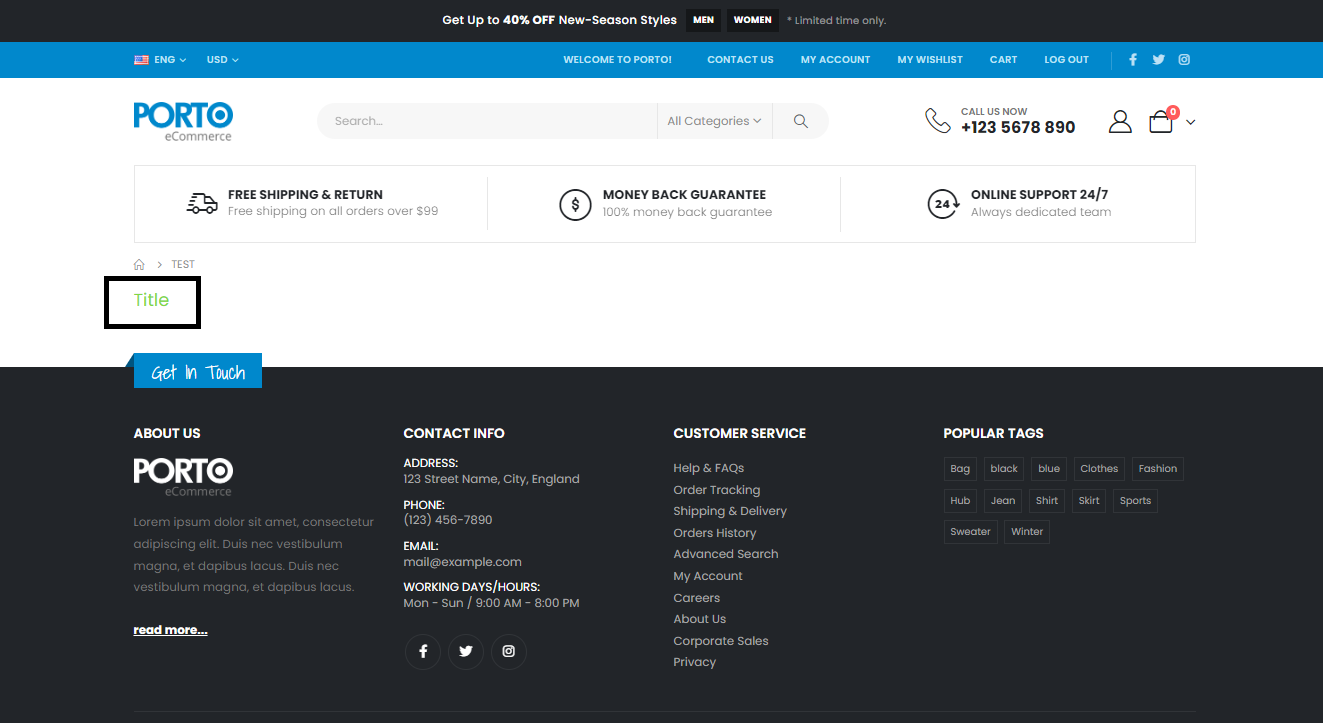Select the Hub tag
This screenshot has width=1323, height=723.
(960, 501)
